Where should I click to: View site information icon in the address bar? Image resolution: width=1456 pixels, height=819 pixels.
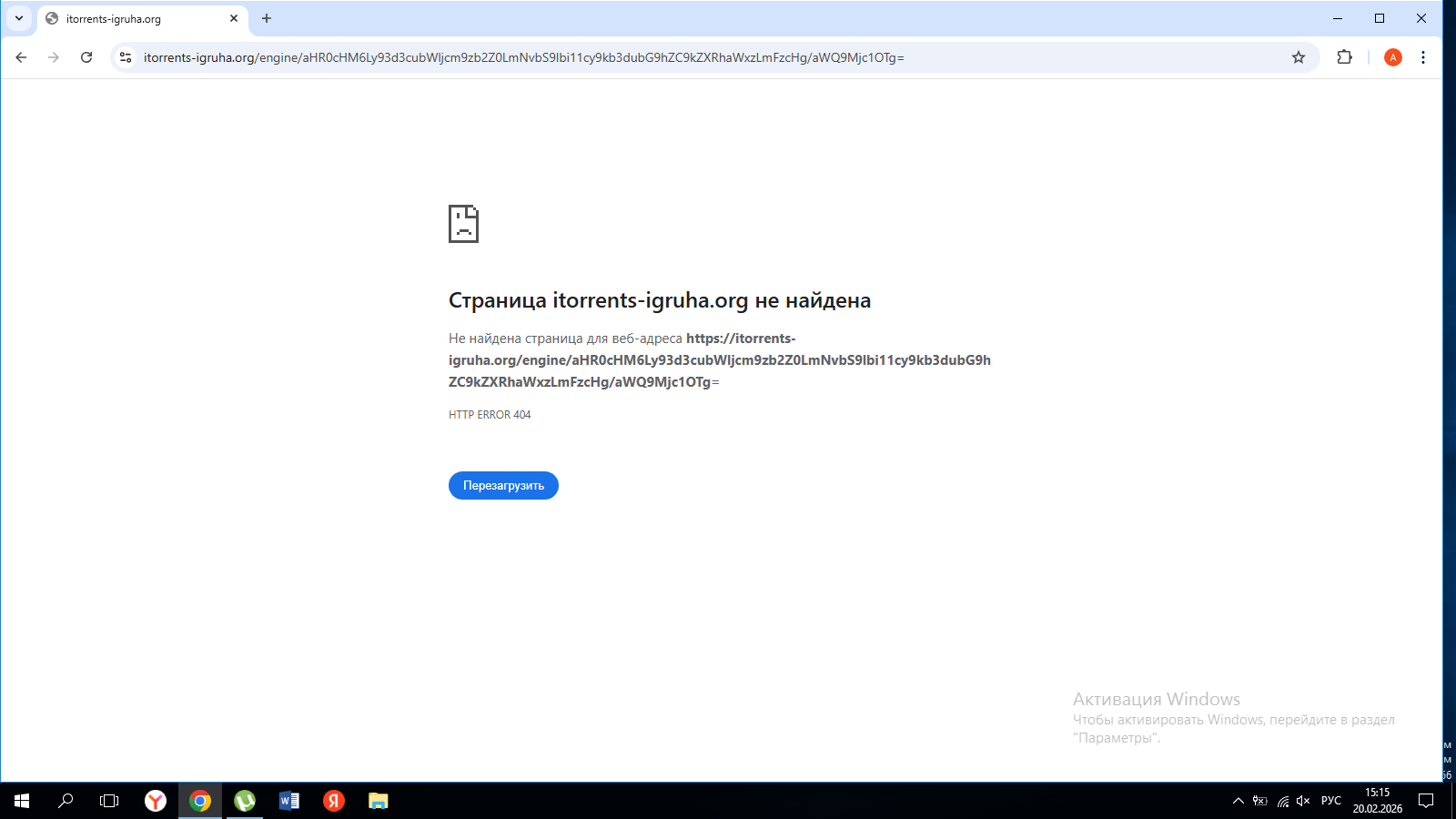point(126,57)
